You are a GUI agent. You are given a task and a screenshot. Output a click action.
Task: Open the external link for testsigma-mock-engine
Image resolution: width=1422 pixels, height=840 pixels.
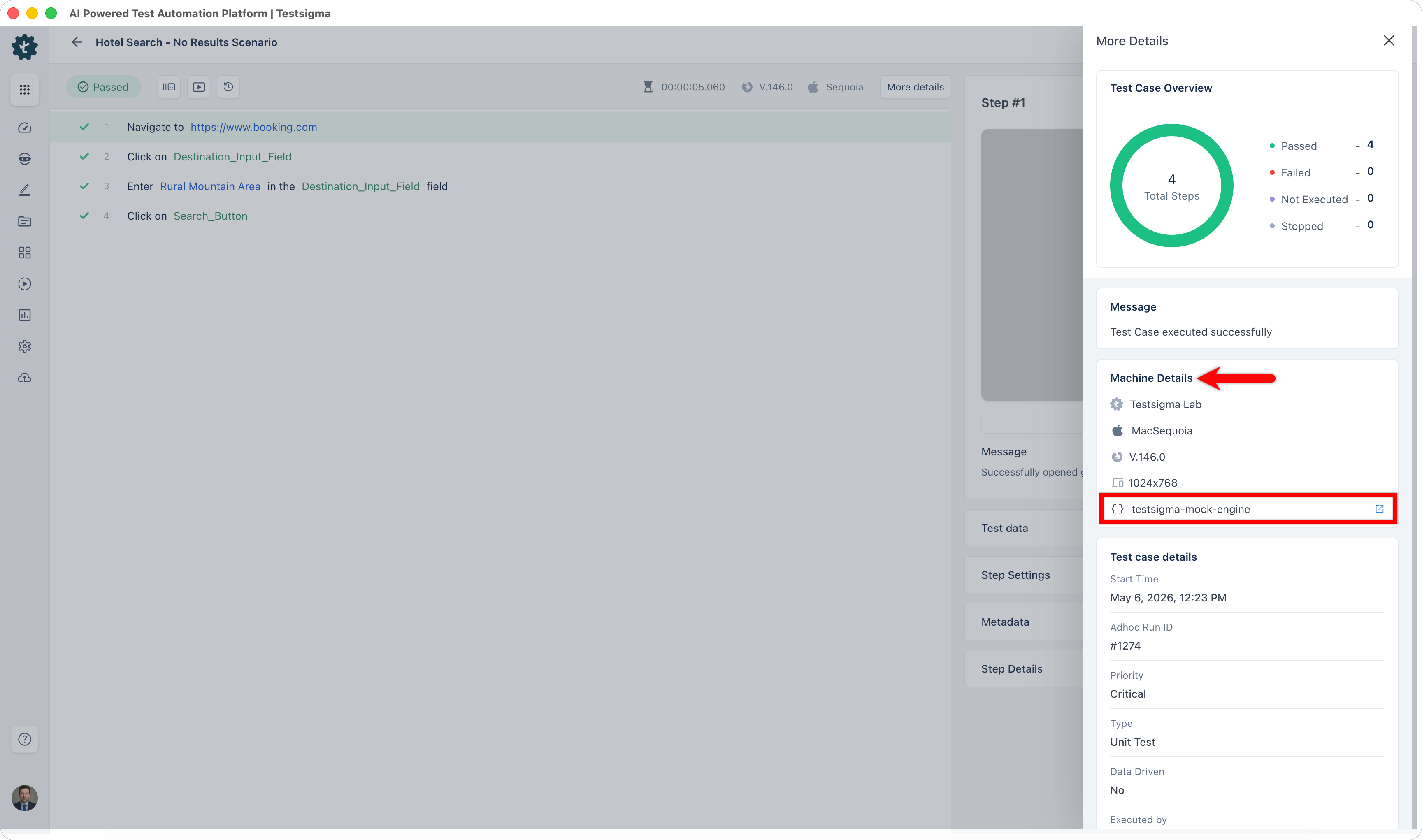point(1380,509)
